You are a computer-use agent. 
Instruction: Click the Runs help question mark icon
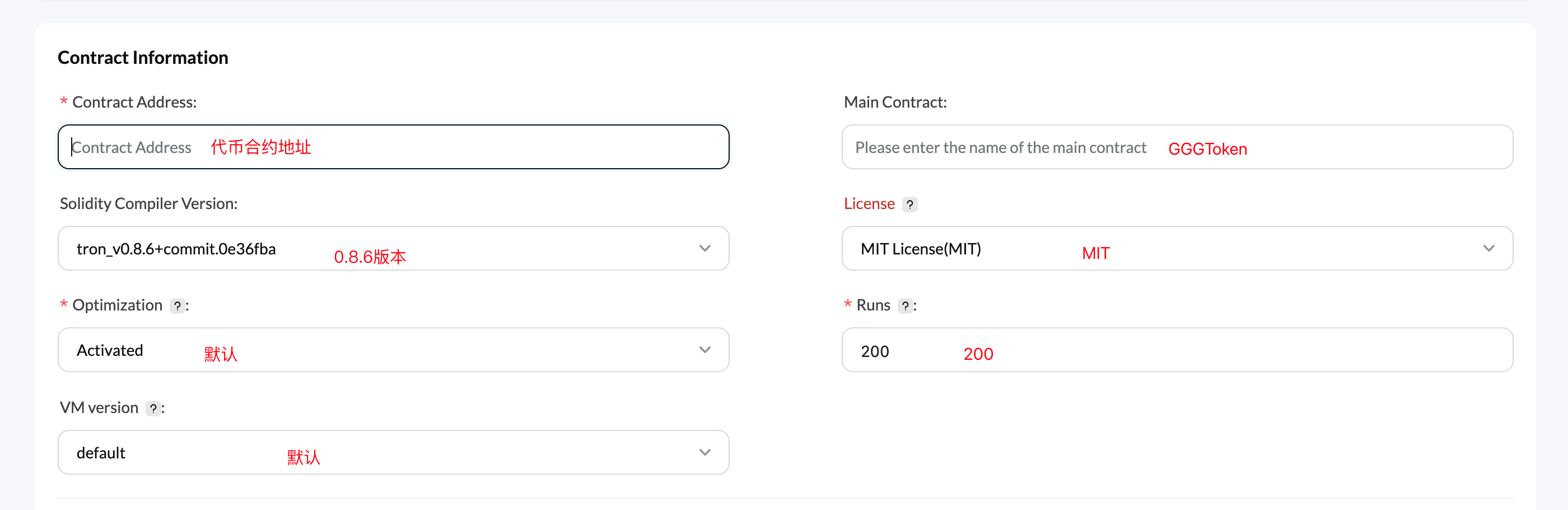(905, 306)
